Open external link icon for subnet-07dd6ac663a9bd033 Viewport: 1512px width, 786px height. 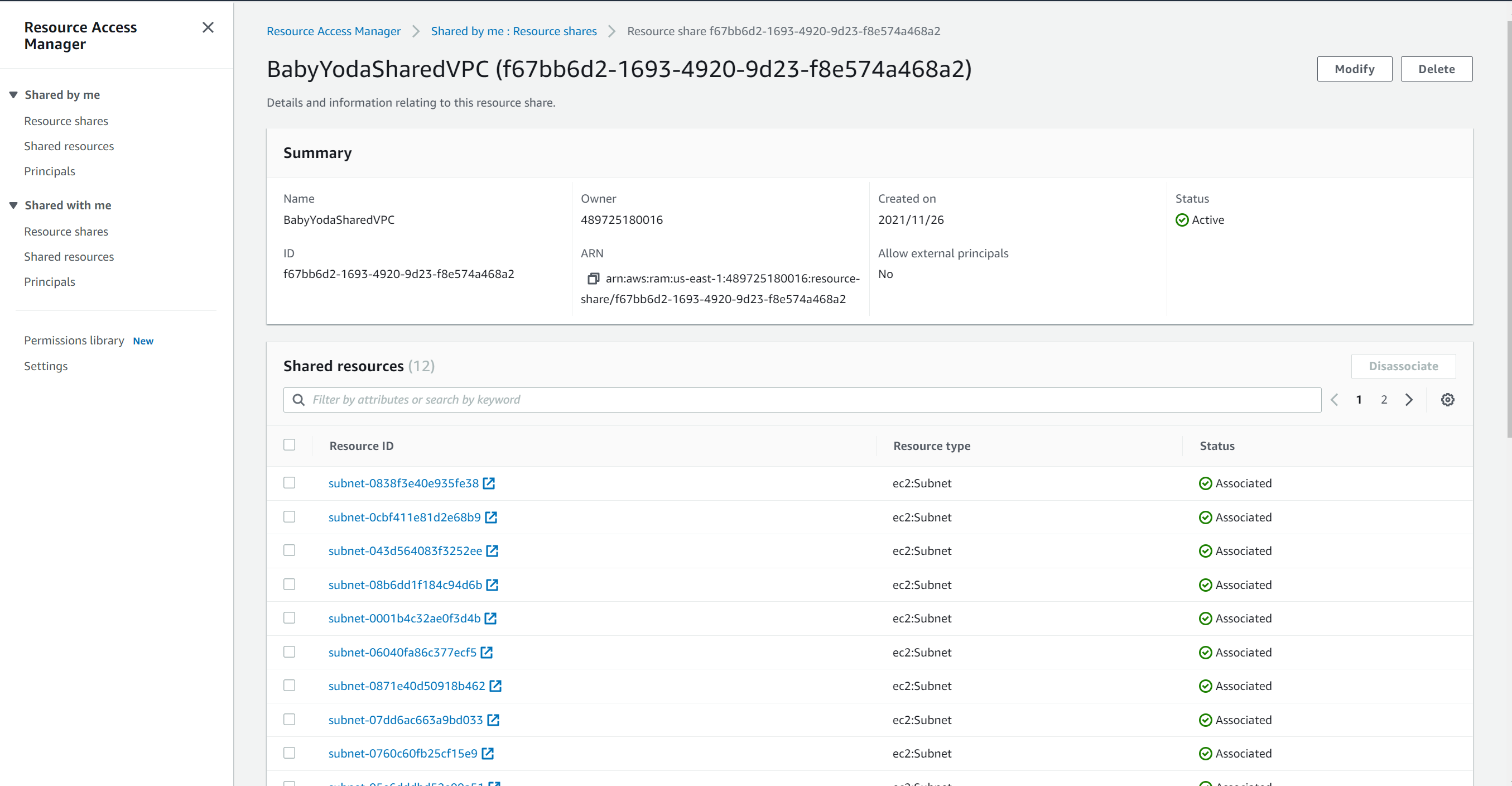(x=493, y=720)
